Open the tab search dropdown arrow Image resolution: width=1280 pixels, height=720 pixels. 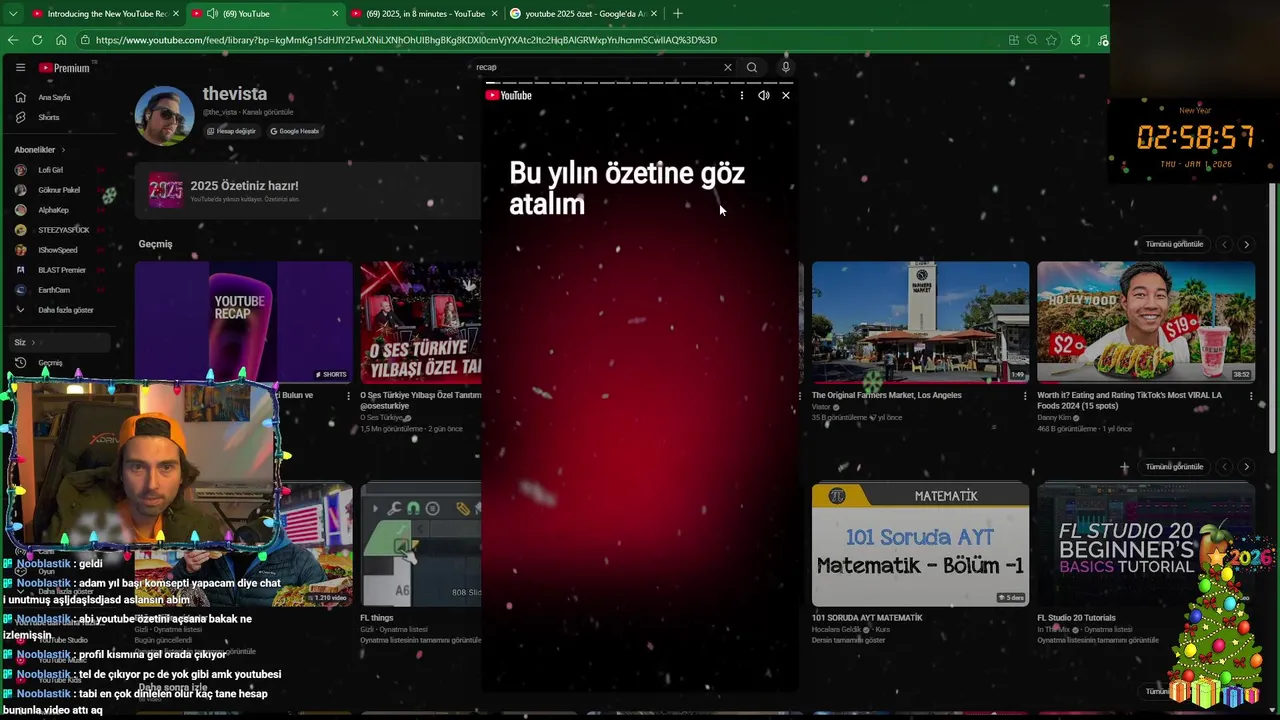(13, 14)
